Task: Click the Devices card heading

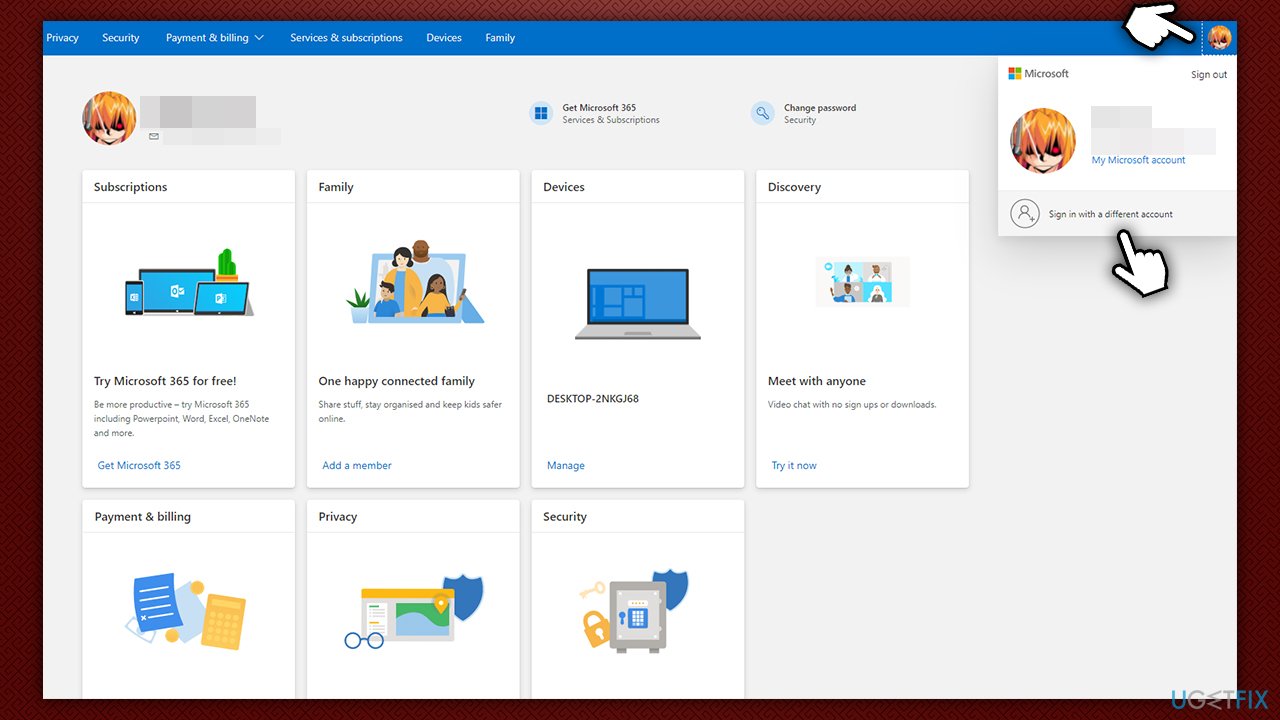Action: [x=564, y=187]
